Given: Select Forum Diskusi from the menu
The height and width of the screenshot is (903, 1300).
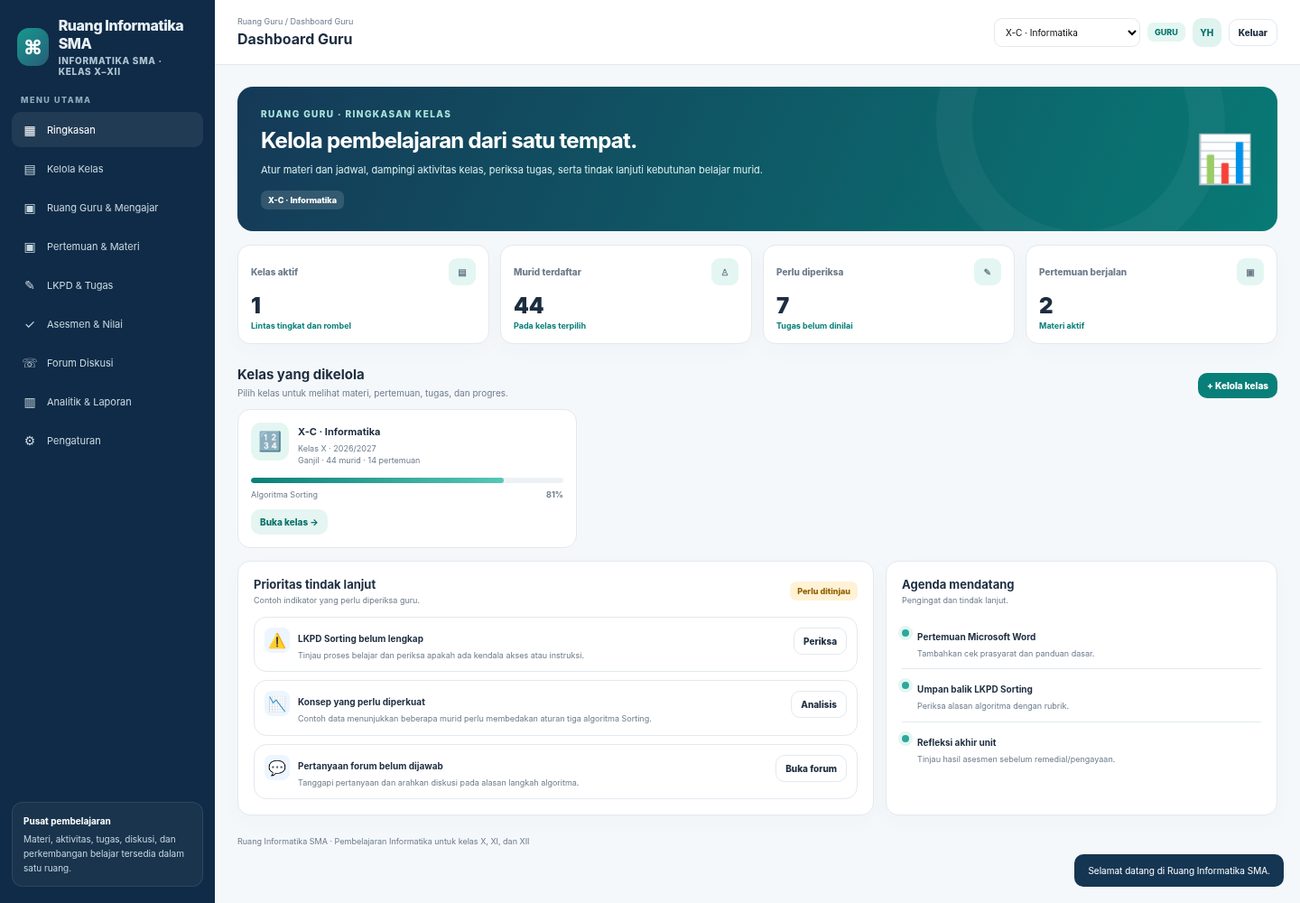Looking at the screenshot, I should [107, 363].
